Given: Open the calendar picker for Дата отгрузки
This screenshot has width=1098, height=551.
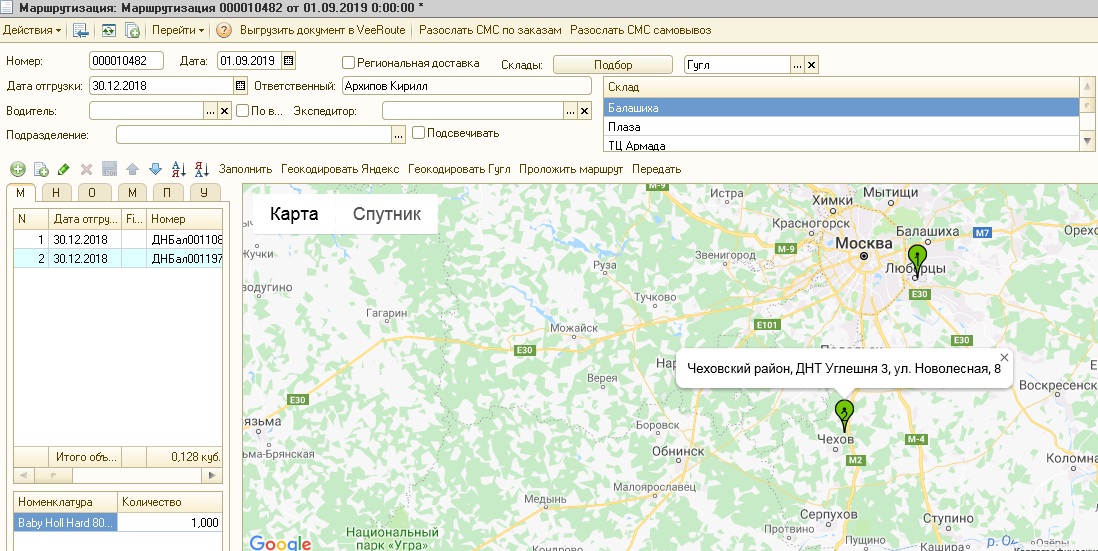Looking at the screenshot, I should 240,86.
